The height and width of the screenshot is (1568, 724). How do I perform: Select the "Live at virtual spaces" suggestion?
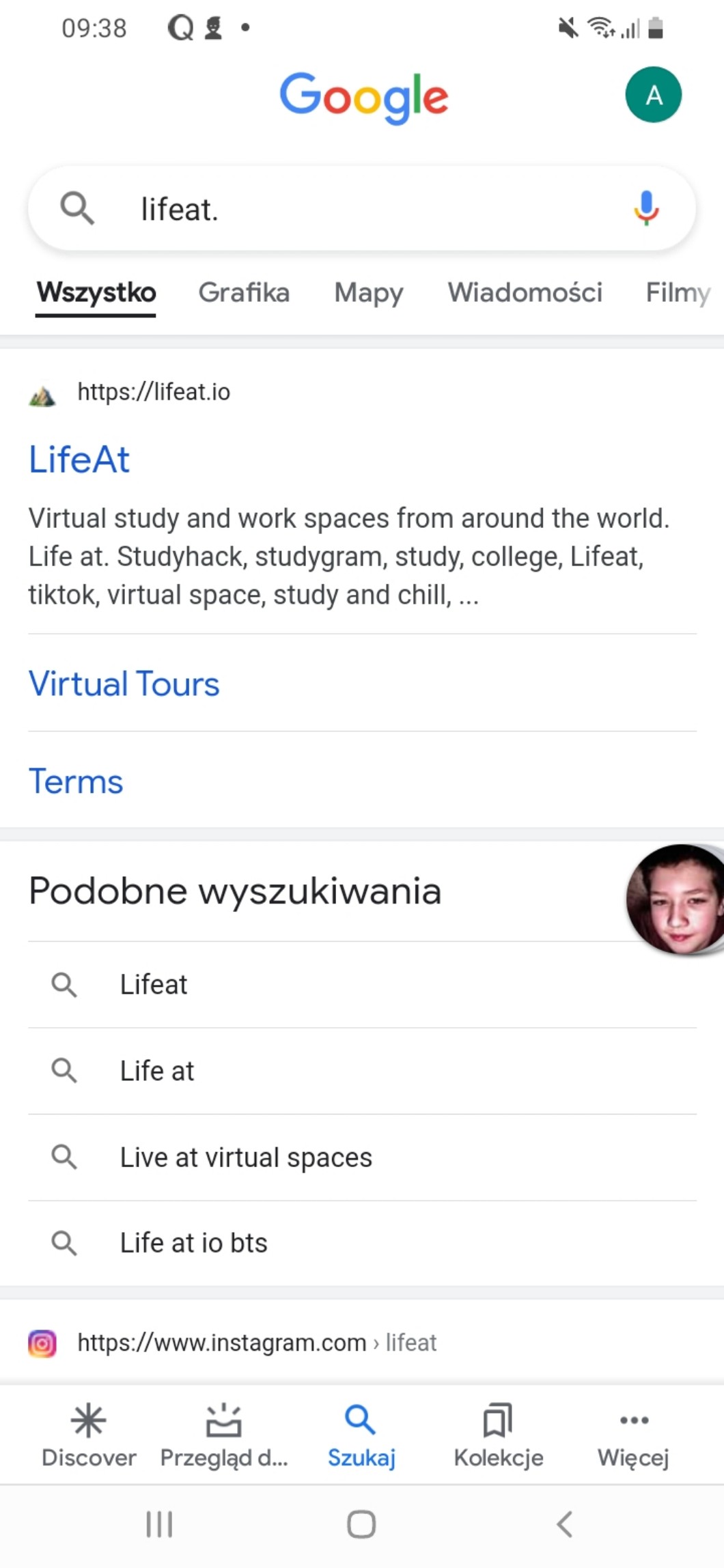coord(246,1158)
